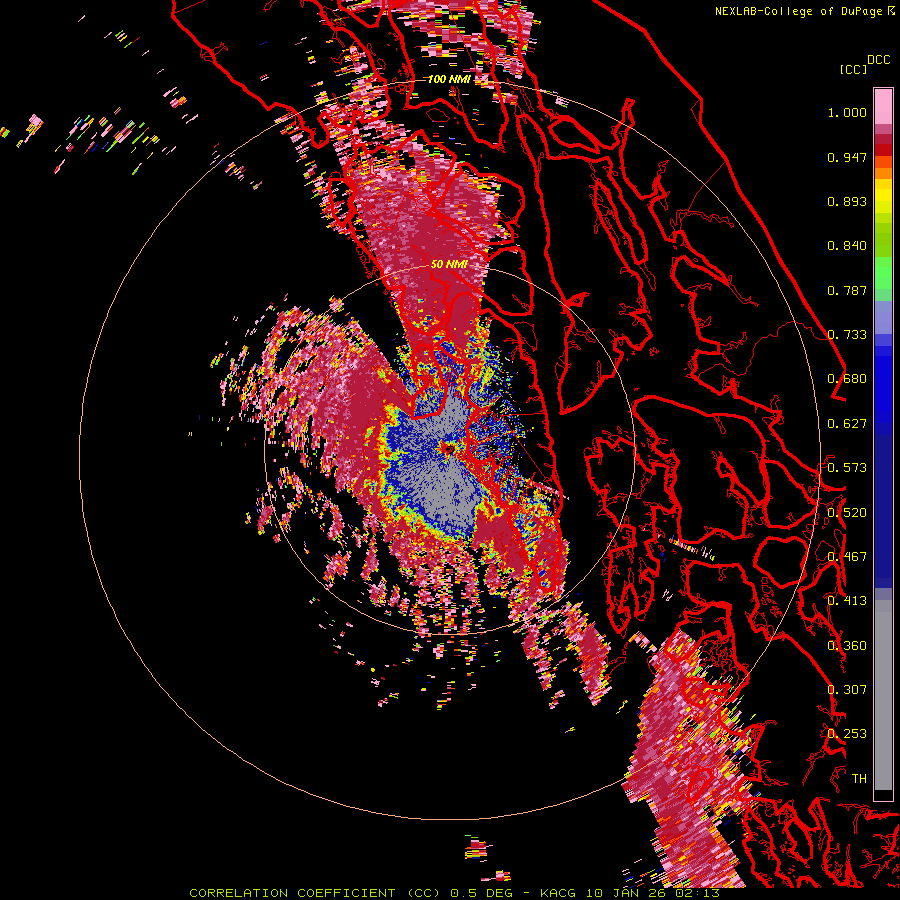Click the 0.5 DEG elevation text in the caption

[481, 893]
